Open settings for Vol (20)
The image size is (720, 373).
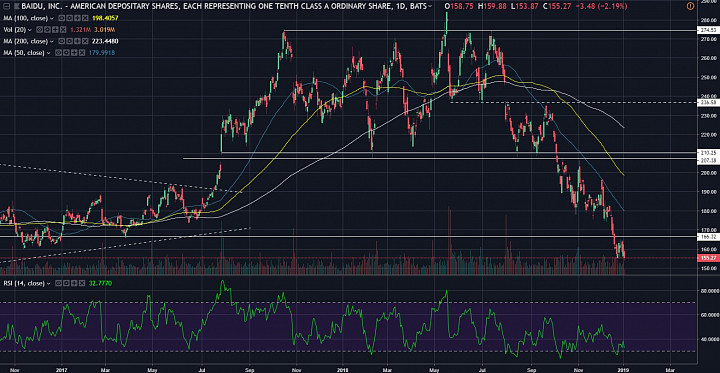[47, 29]
